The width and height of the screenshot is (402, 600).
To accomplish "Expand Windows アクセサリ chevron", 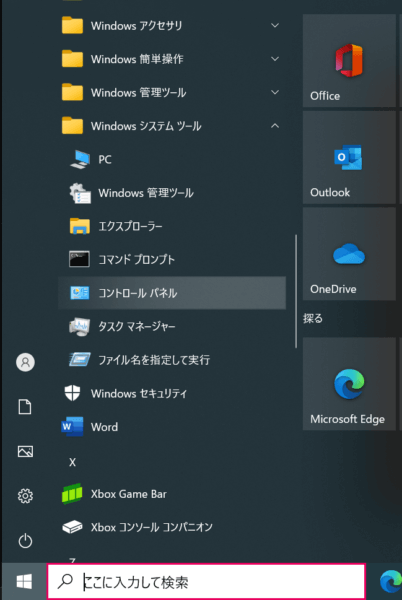I will (275, 26).
